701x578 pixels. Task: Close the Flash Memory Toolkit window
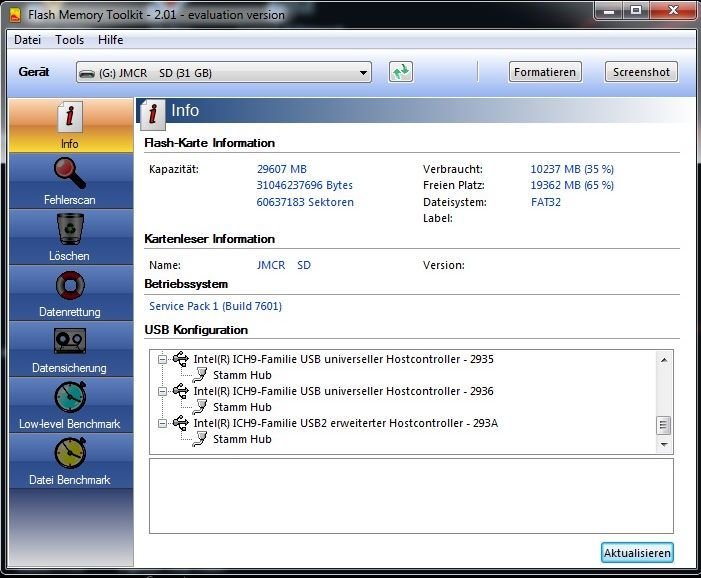tap(673, 10)
